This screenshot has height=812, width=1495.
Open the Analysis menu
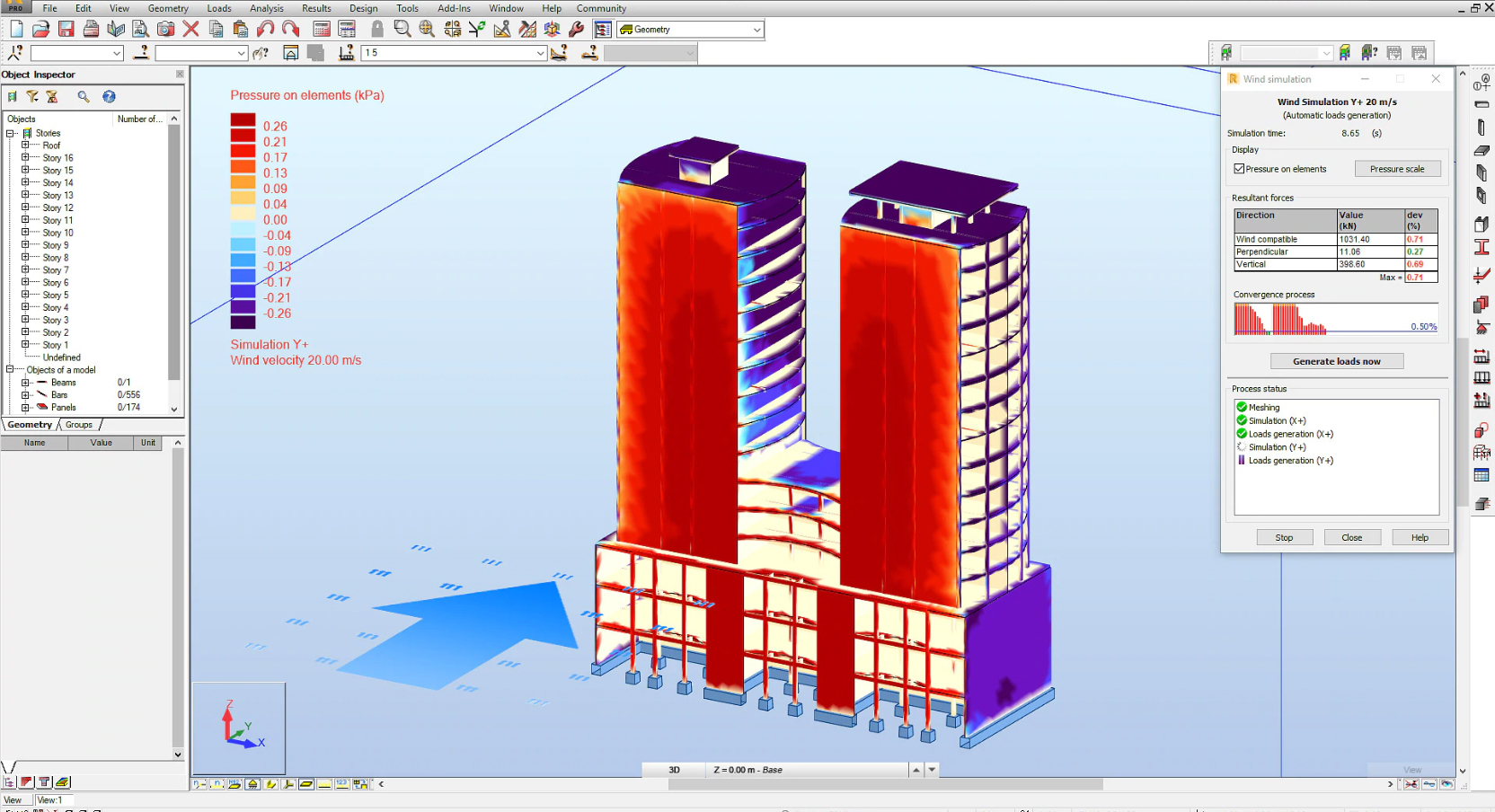[x=266, y=8]
